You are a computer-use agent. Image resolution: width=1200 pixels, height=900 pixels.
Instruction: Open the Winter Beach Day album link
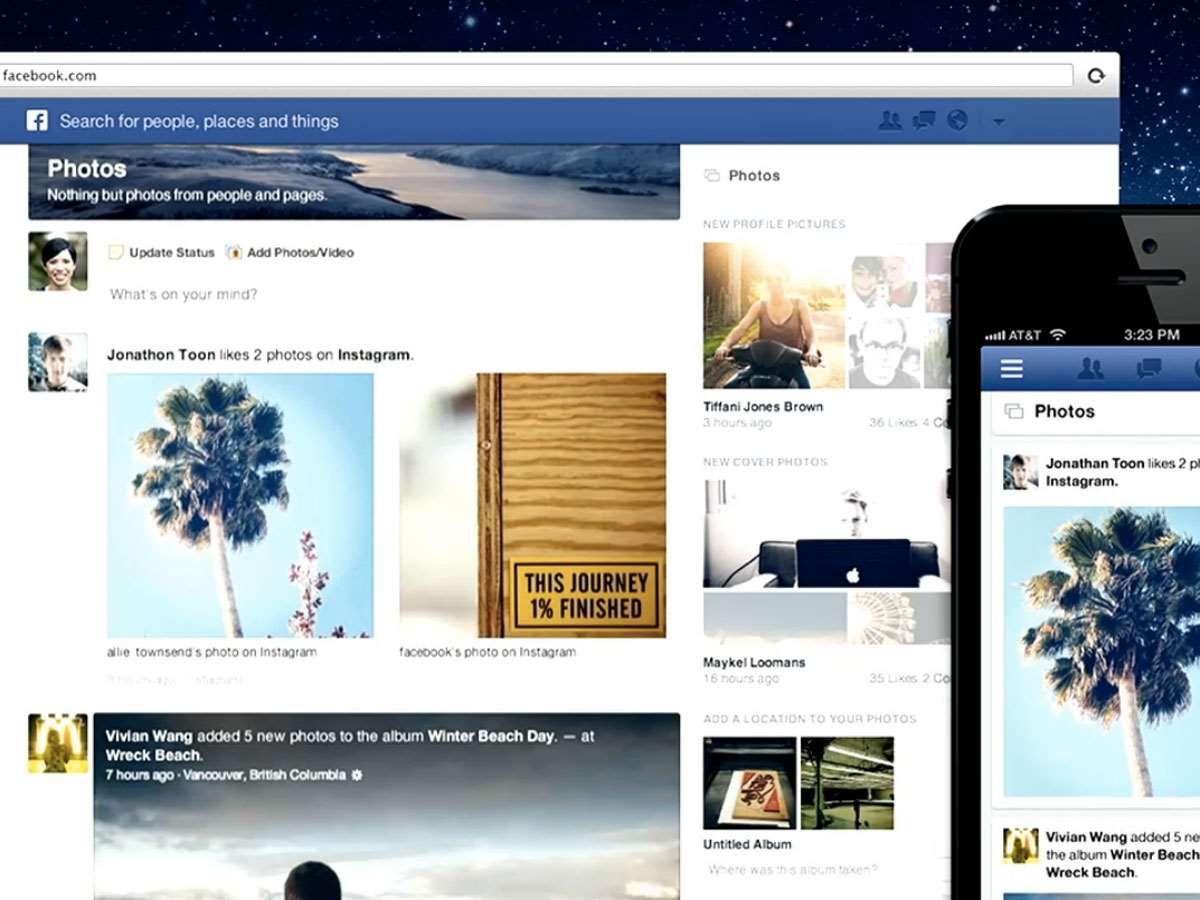pos(491,736)
